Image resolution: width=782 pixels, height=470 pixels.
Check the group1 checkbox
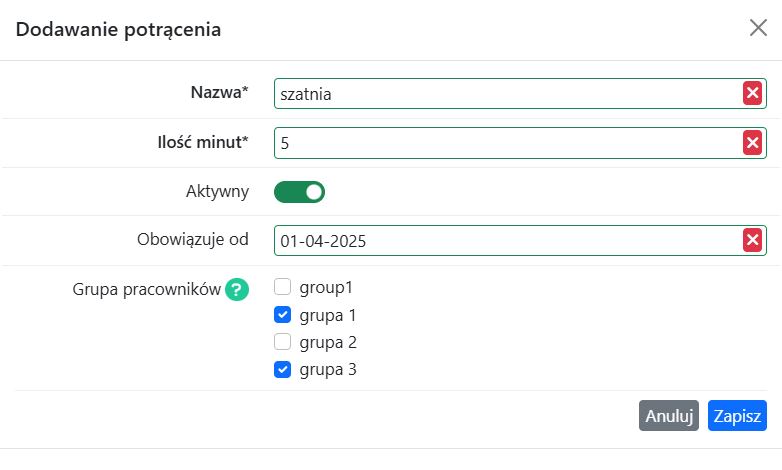point(282,287)
